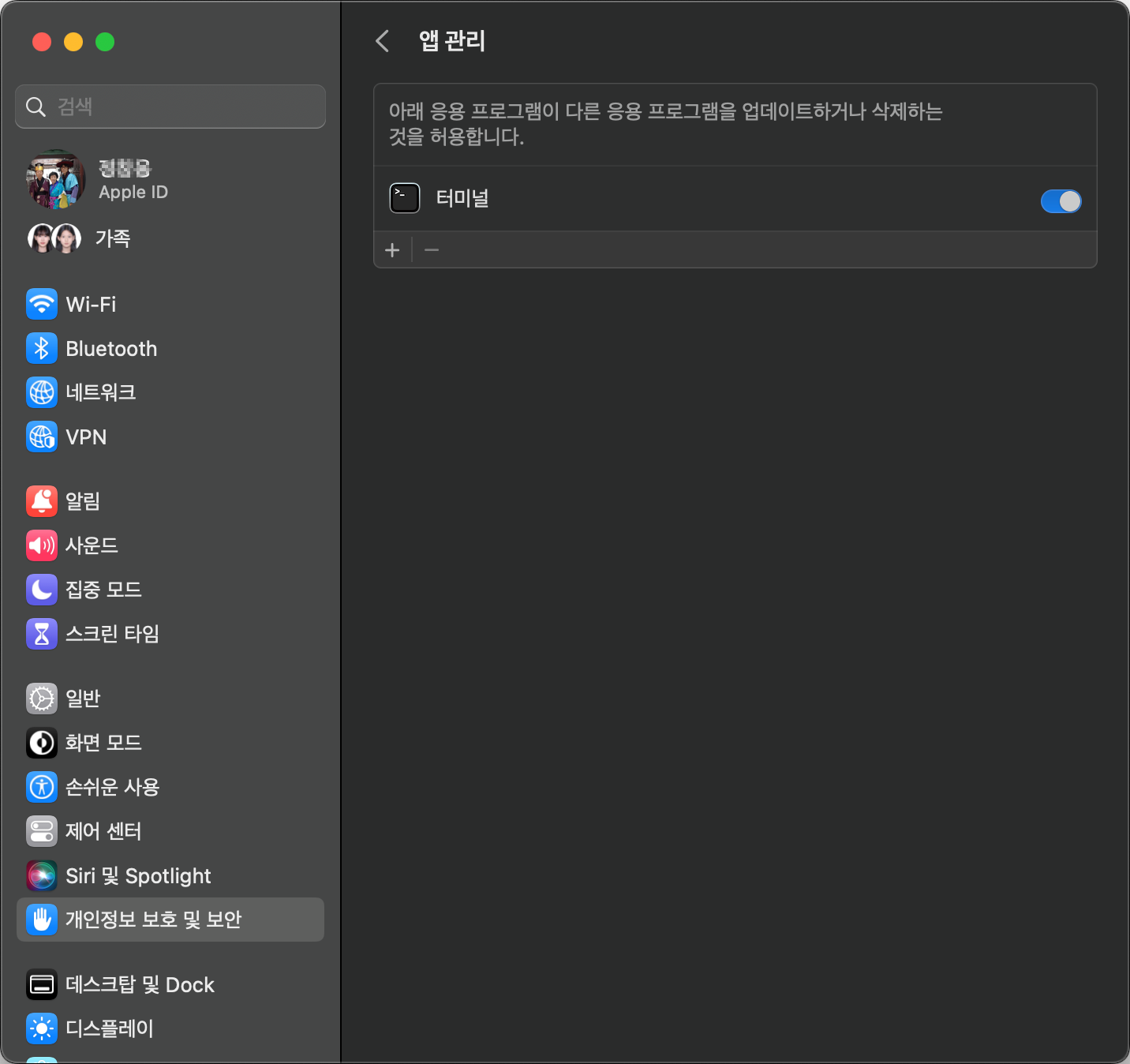Image resolution: width=1130 pixels, height=1064 pixels.
Task: Open Bluetooth settings from the sidebar
Action: (110, 349)
